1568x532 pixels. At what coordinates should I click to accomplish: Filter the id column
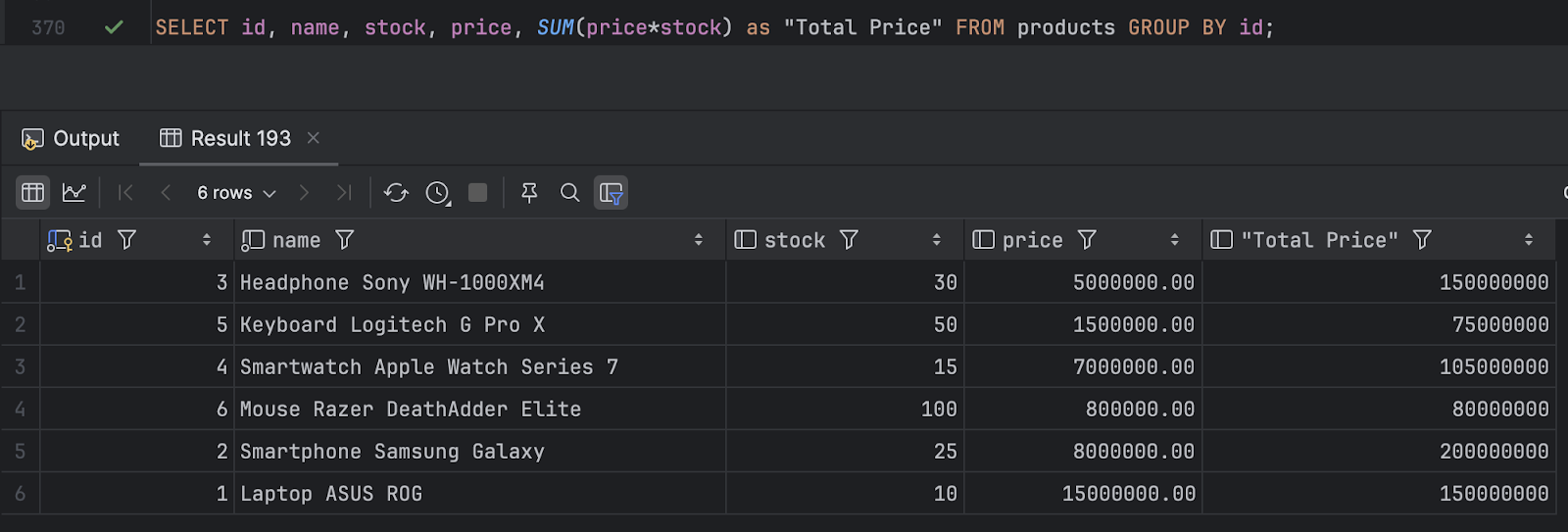127,240
